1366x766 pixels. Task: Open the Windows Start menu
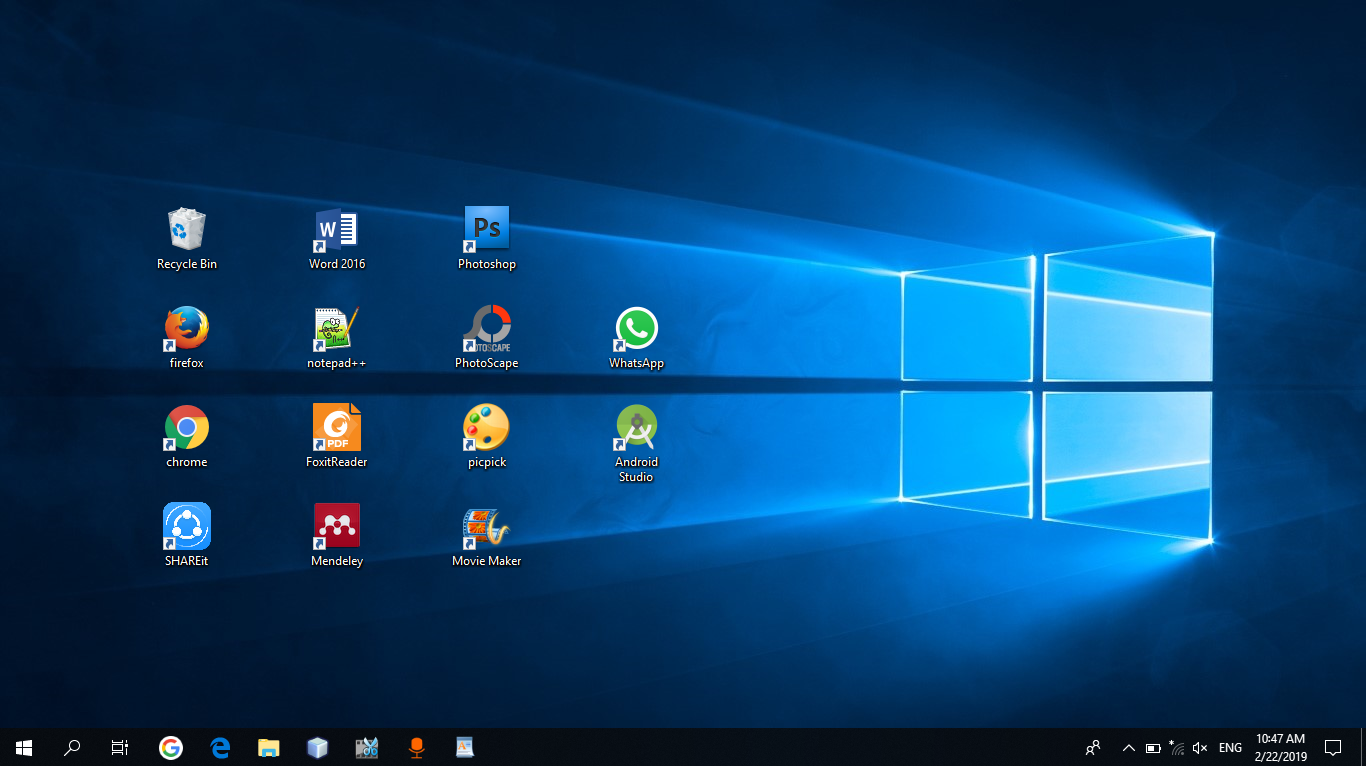click(24, 747)
